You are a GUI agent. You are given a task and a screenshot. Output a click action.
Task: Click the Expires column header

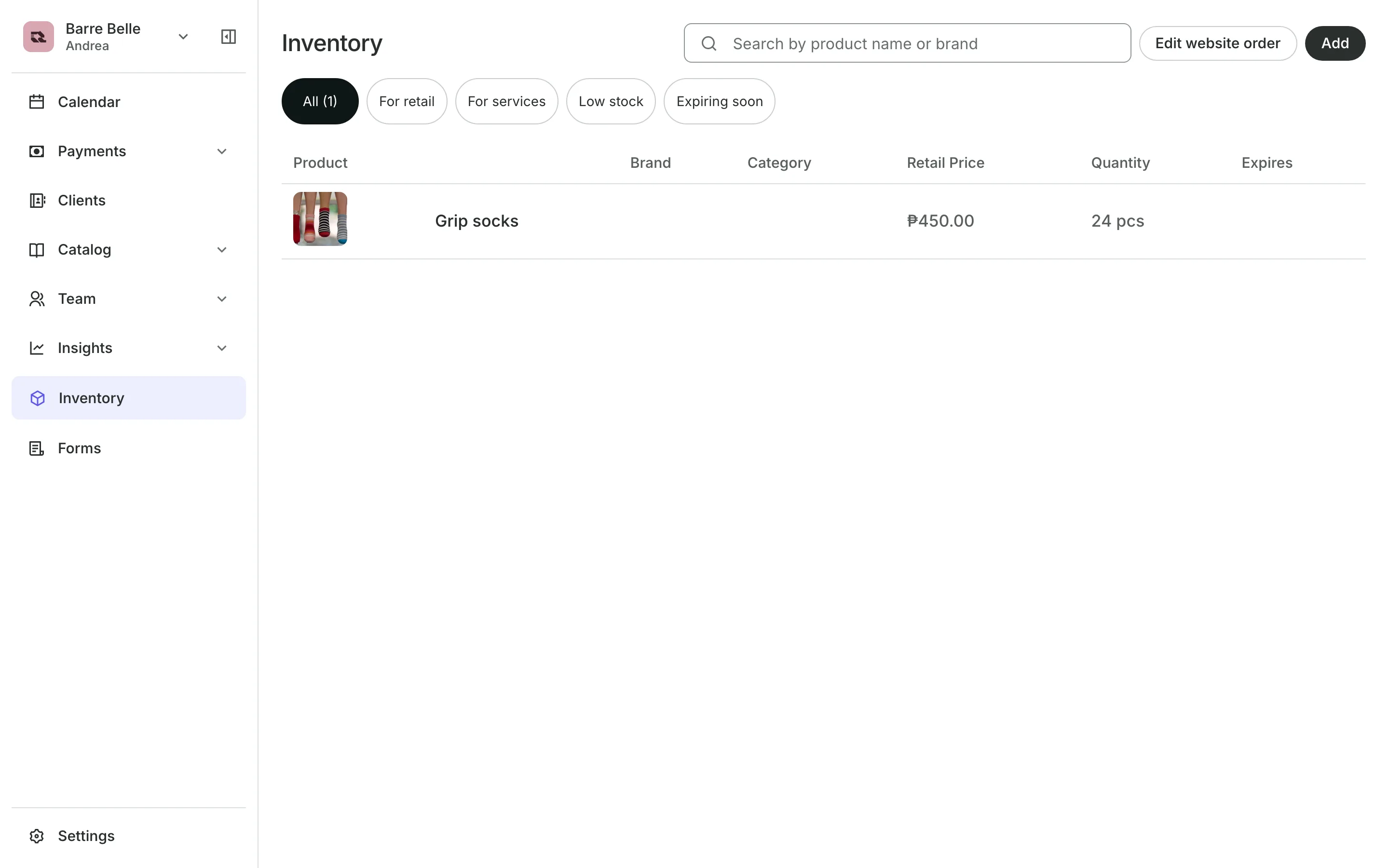[x=1267, y=163]
